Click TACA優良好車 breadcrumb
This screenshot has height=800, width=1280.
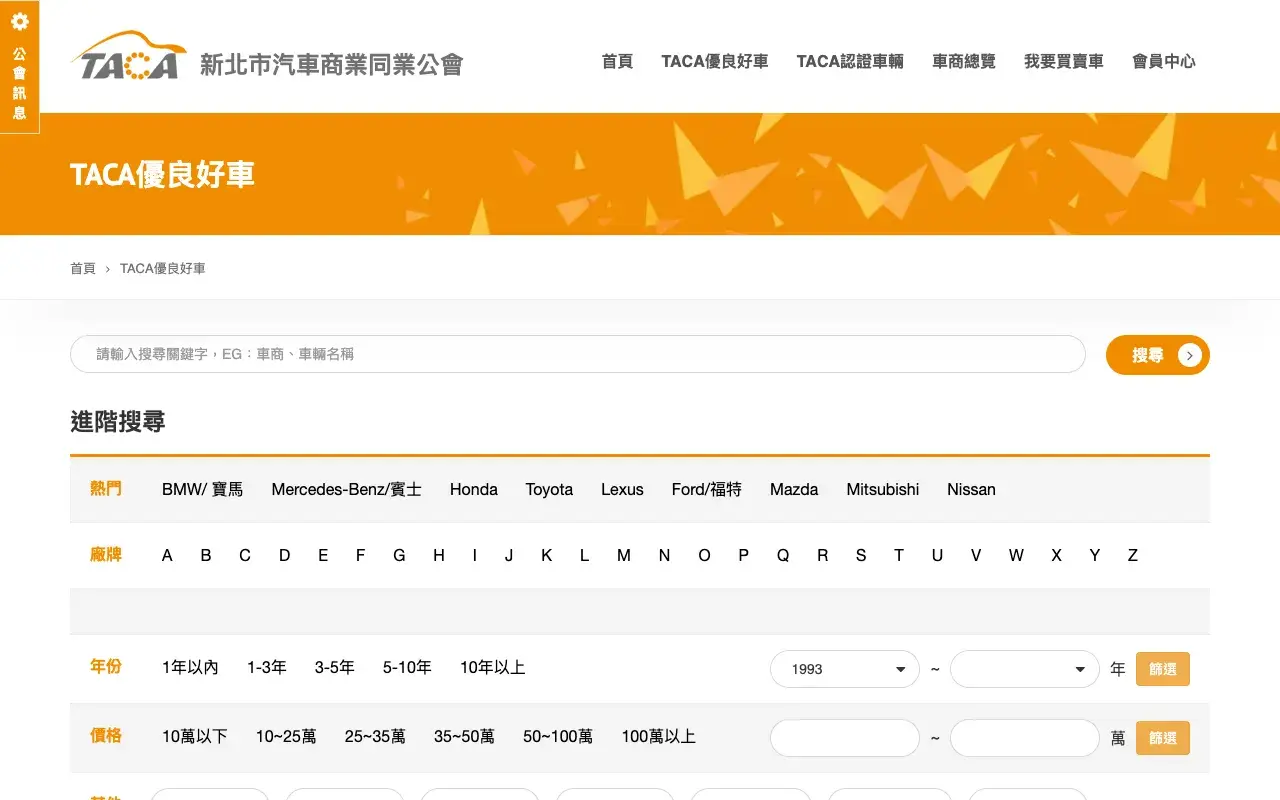[x=163, y=268]
